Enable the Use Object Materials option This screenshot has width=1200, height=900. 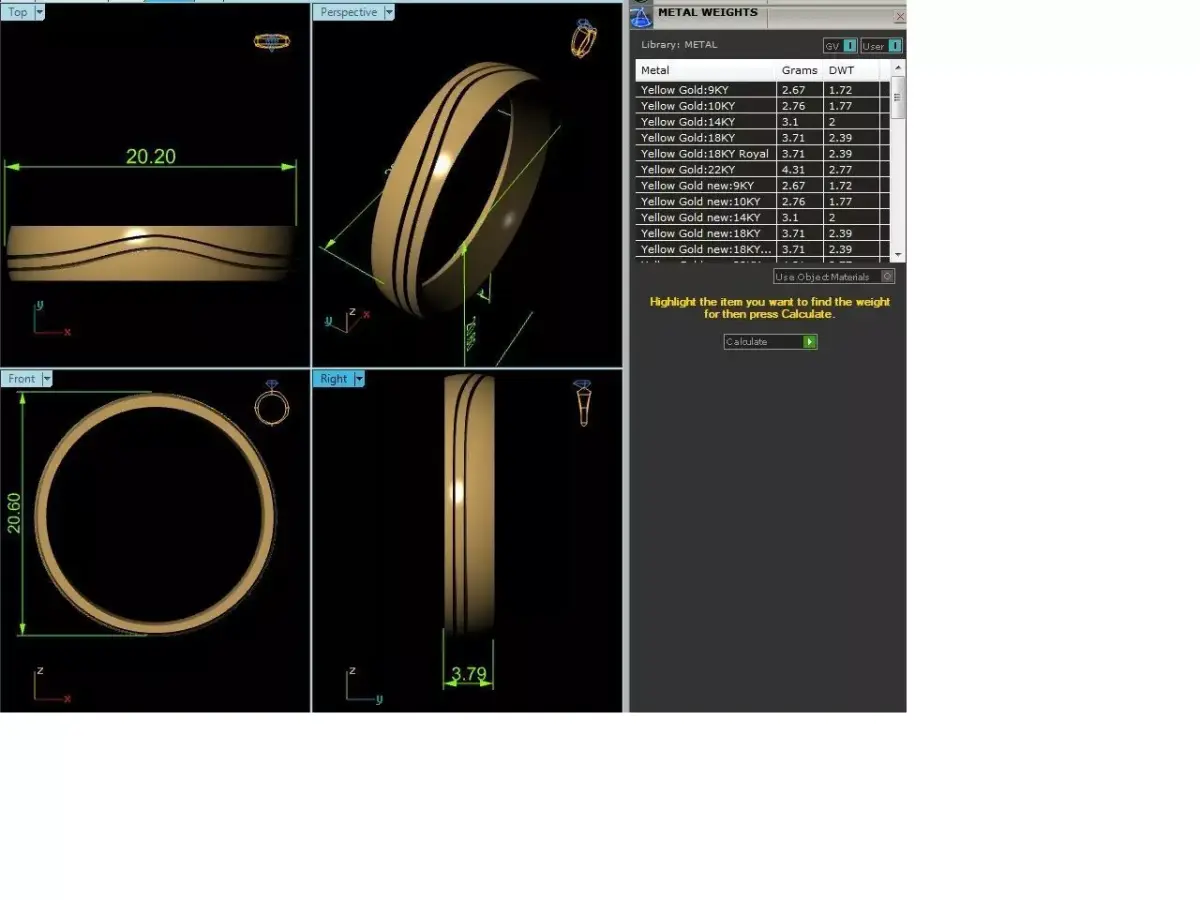(833, 276)
